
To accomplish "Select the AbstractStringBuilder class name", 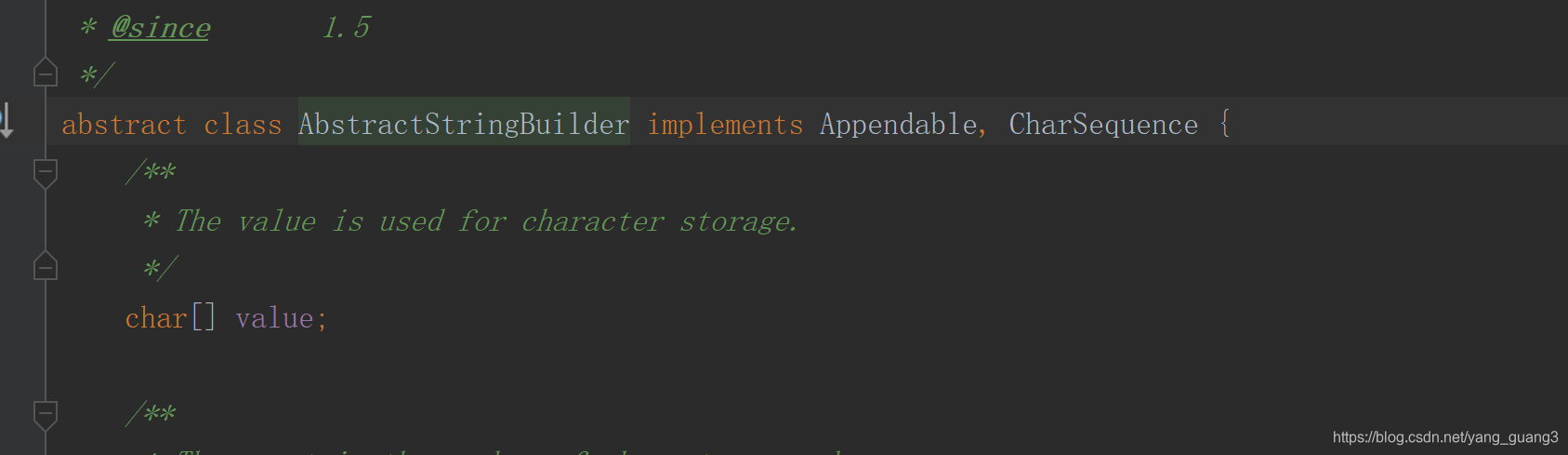I will (x=464, y=124).
